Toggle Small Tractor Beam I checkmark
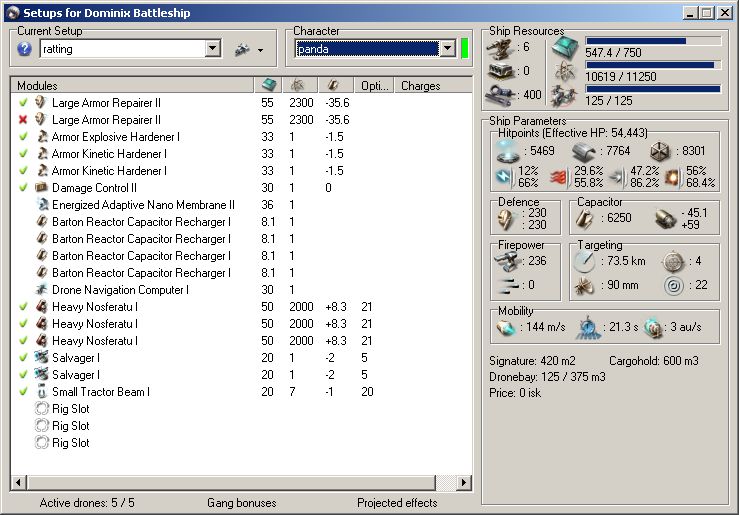 [23, 392]
